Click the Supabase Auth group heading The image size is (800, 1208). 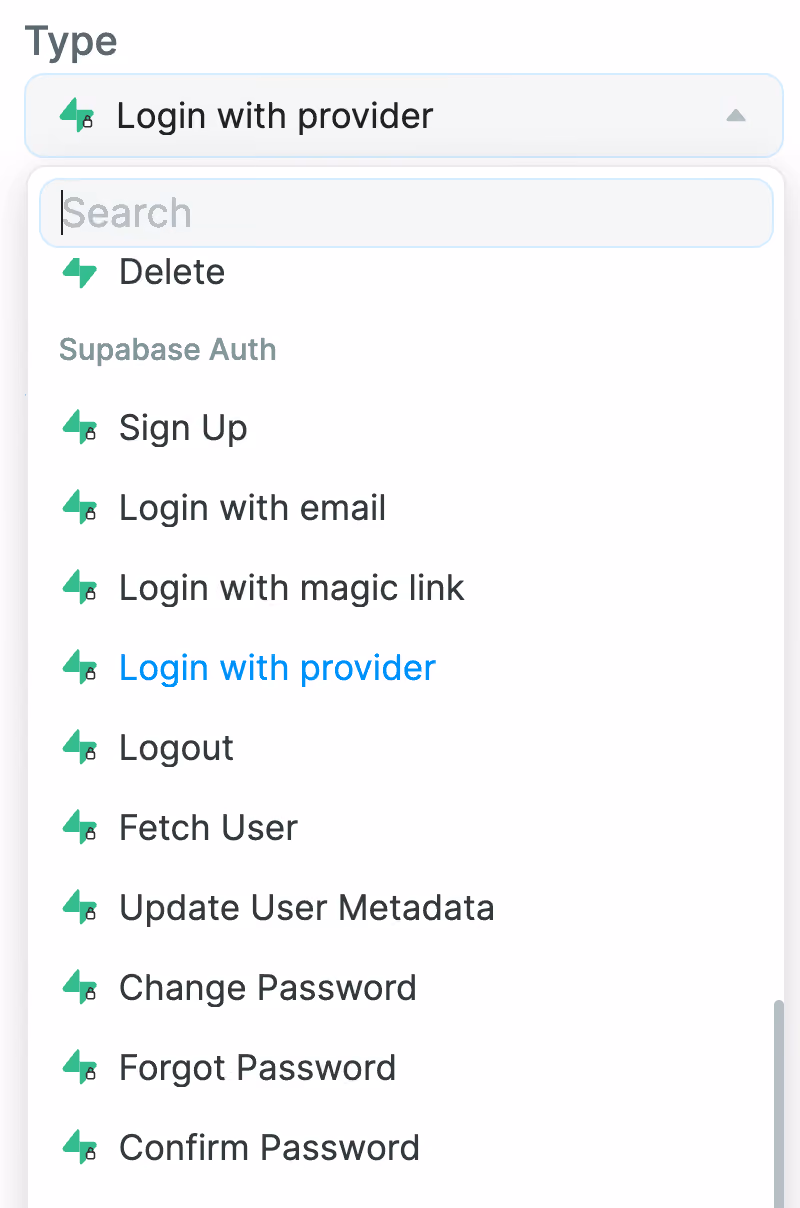[x=167, y=350]
